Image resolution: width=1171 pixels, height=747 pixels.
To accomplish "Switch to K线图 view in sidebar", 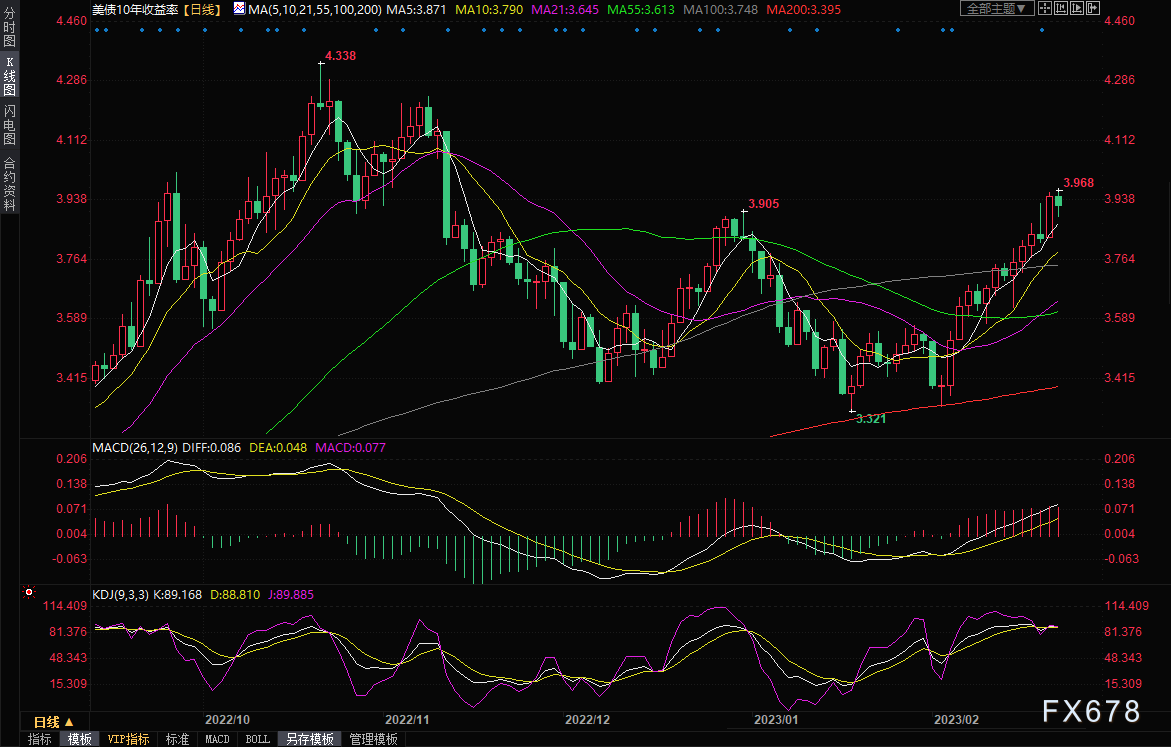I will [10, 76].
